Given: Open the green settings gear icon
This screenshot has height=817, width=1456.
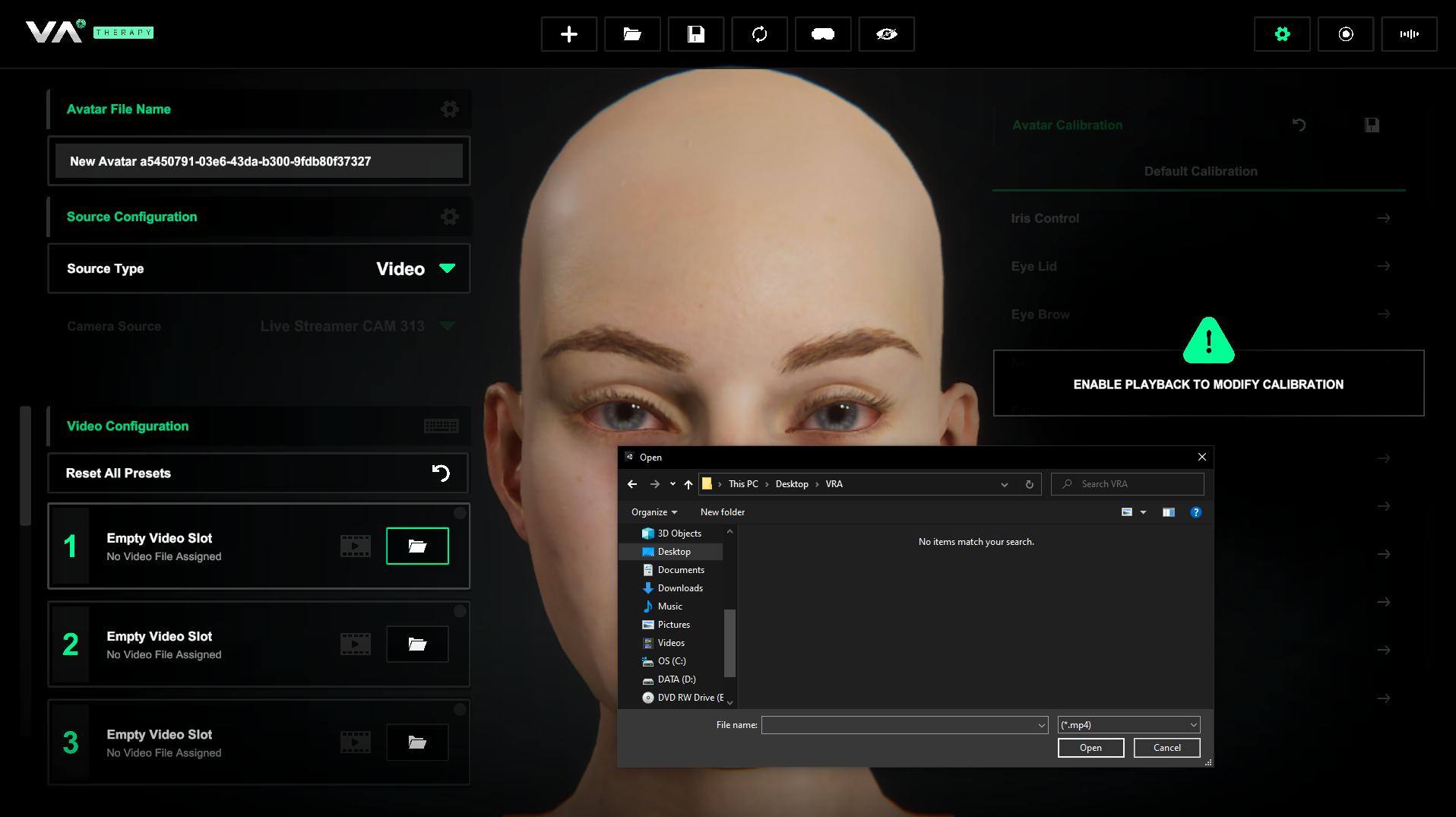Looking at the screenshot, I should click(1282, 34).
